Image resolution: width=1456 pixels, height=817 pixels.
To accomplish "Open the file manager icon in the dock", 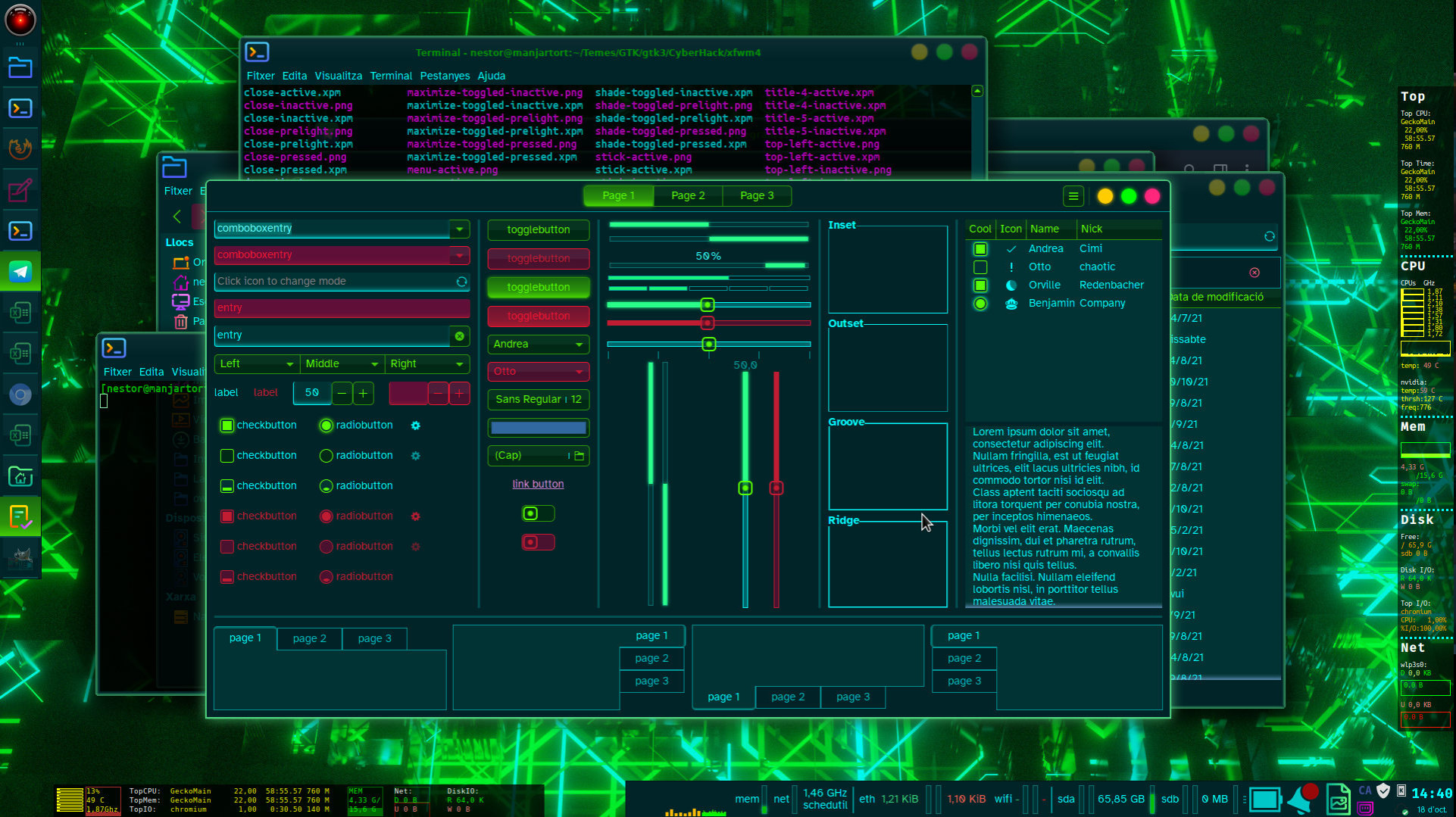I will (20, 68).
